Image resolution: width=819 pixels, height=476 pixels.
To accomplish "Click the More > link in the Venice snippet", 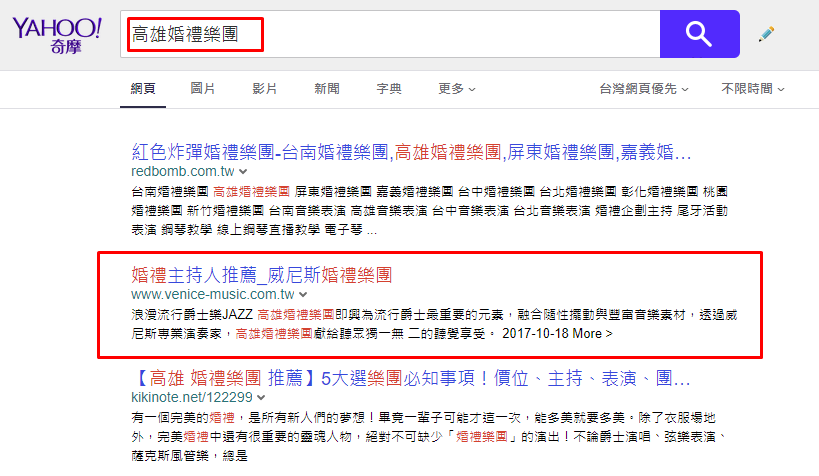I will point(592,333).
